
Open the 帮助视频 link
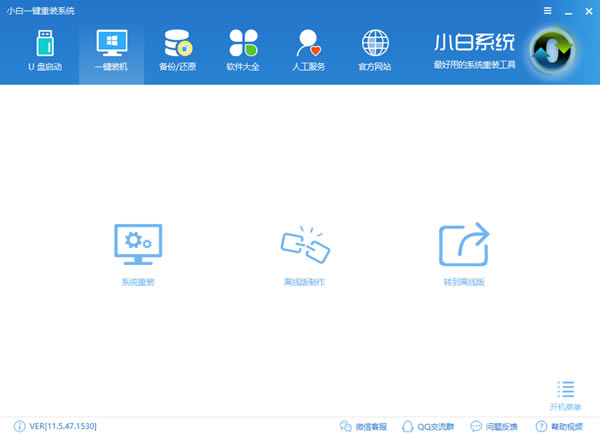pyautogui.click(x=559, y=426)
